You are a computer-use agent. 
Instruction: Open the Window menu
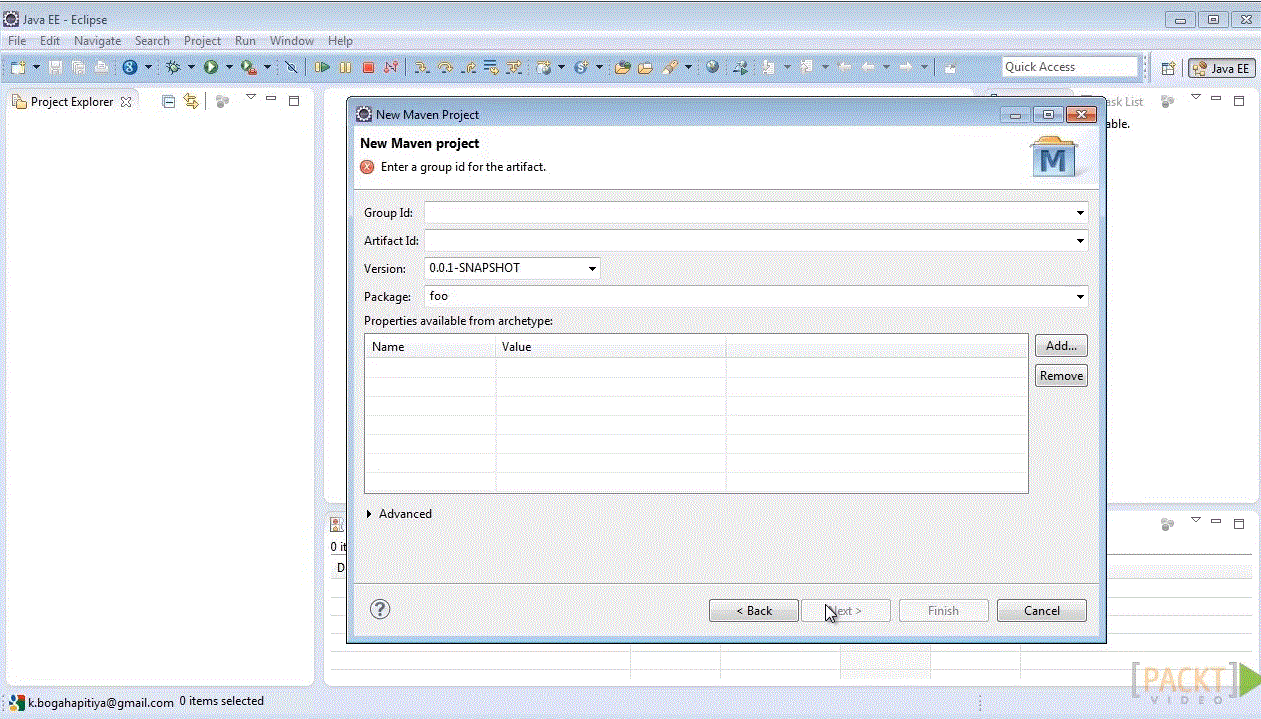pyautogui.click(x=292, y=41)
